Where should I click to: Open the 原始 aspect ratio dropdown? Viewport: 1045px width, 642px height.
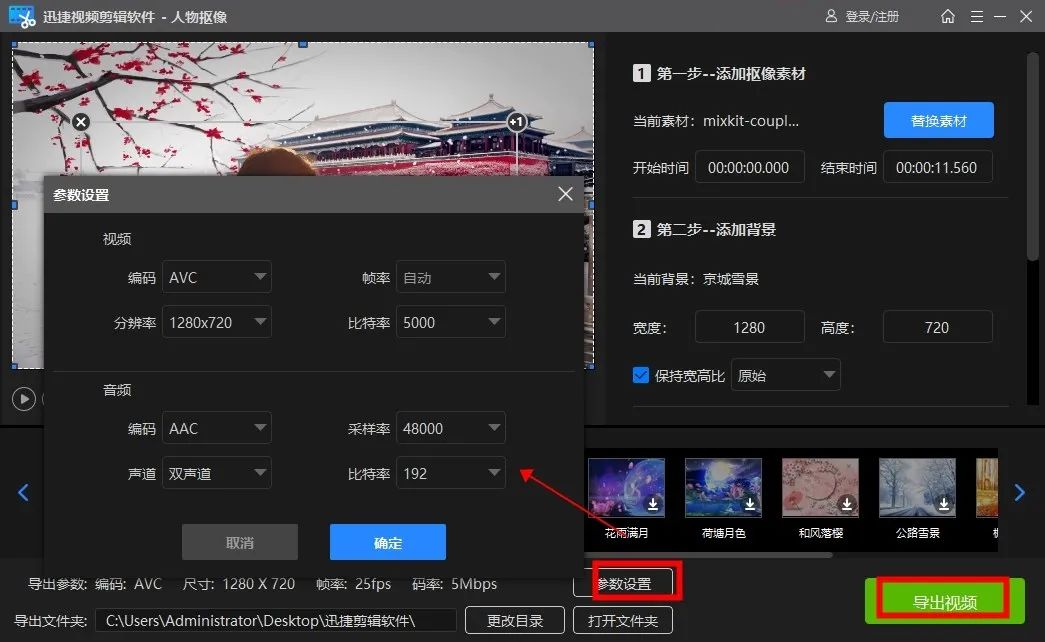[785, 374]
